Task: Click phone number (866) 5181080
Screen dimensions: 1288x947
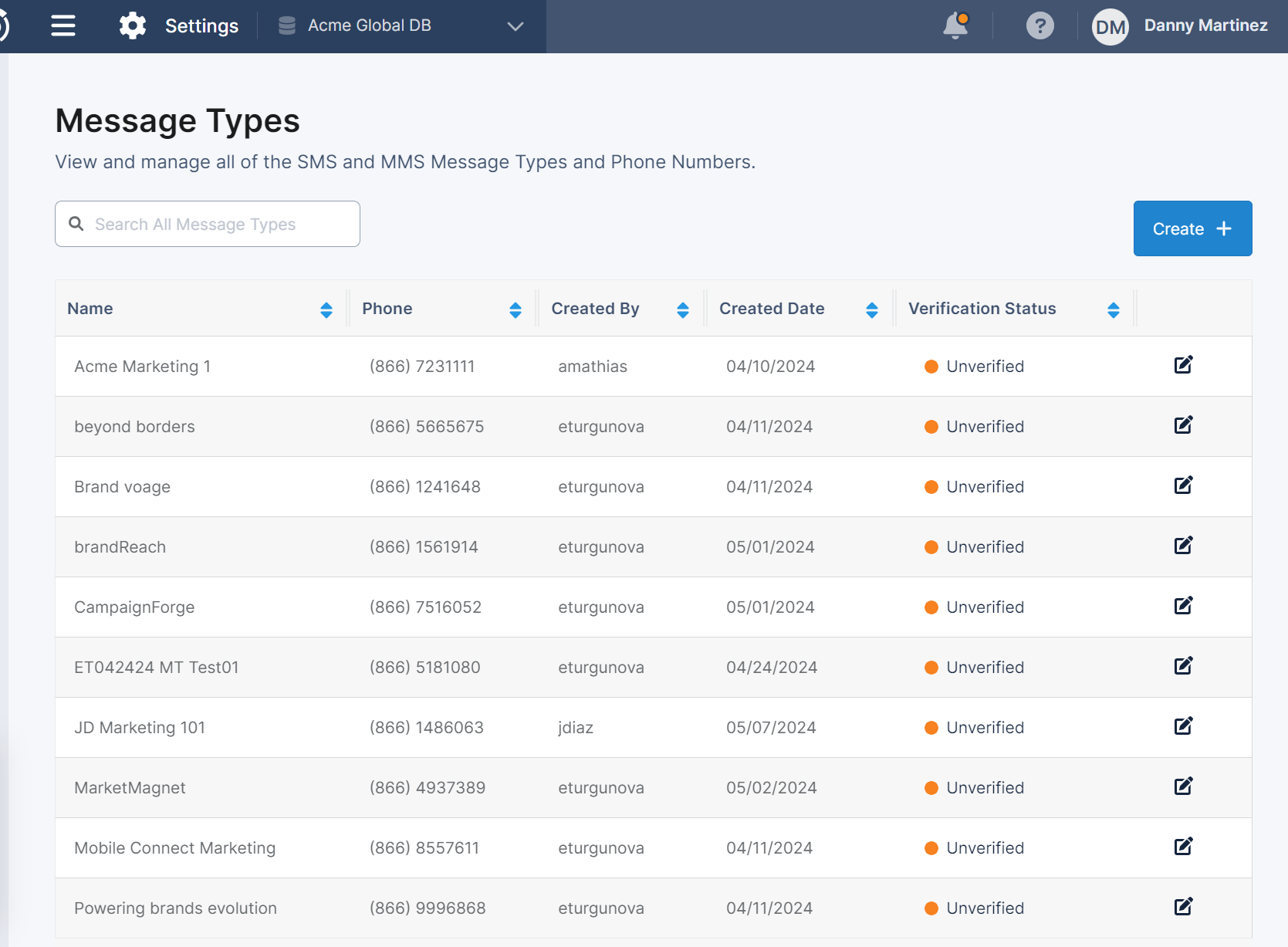Action: (x=425, y=668)
